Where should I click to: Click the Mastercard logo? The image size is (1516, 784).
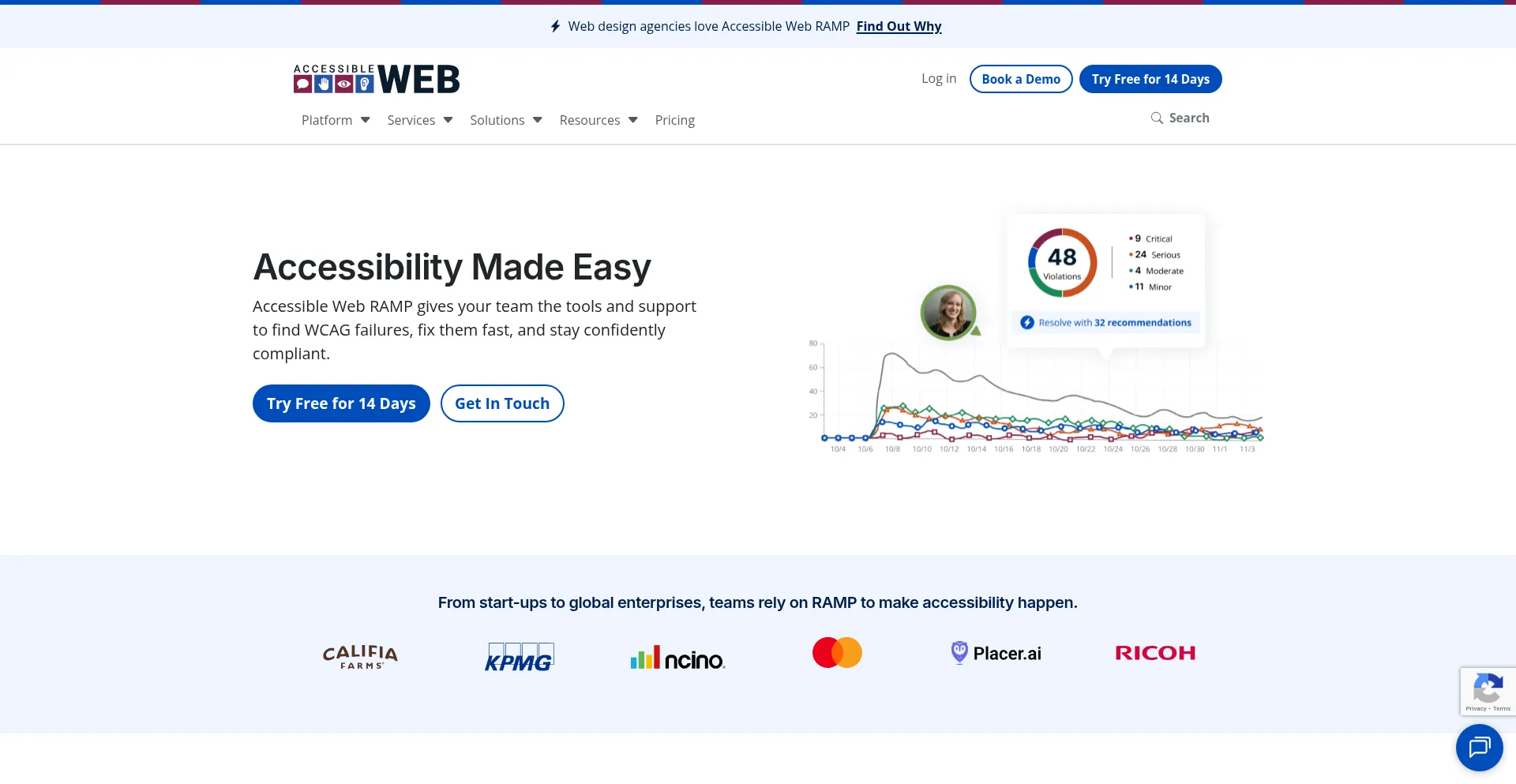(x=837, y=652)
